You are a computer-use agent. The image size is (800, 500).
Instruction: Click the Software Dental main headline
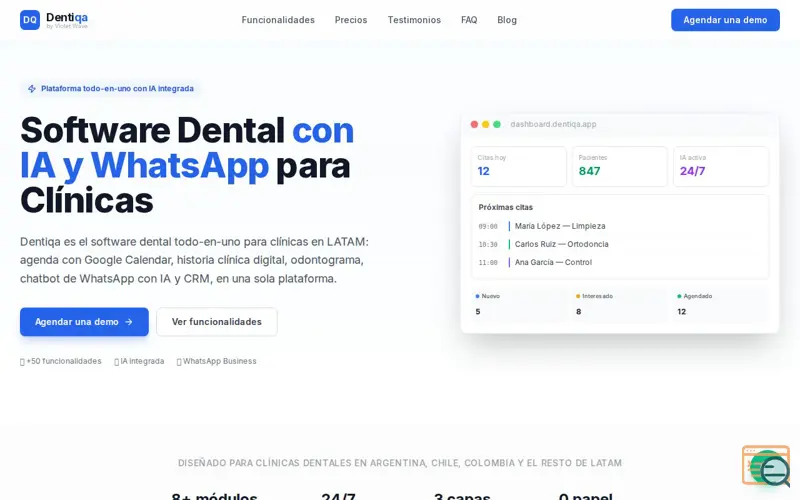(x=187, y=165)
